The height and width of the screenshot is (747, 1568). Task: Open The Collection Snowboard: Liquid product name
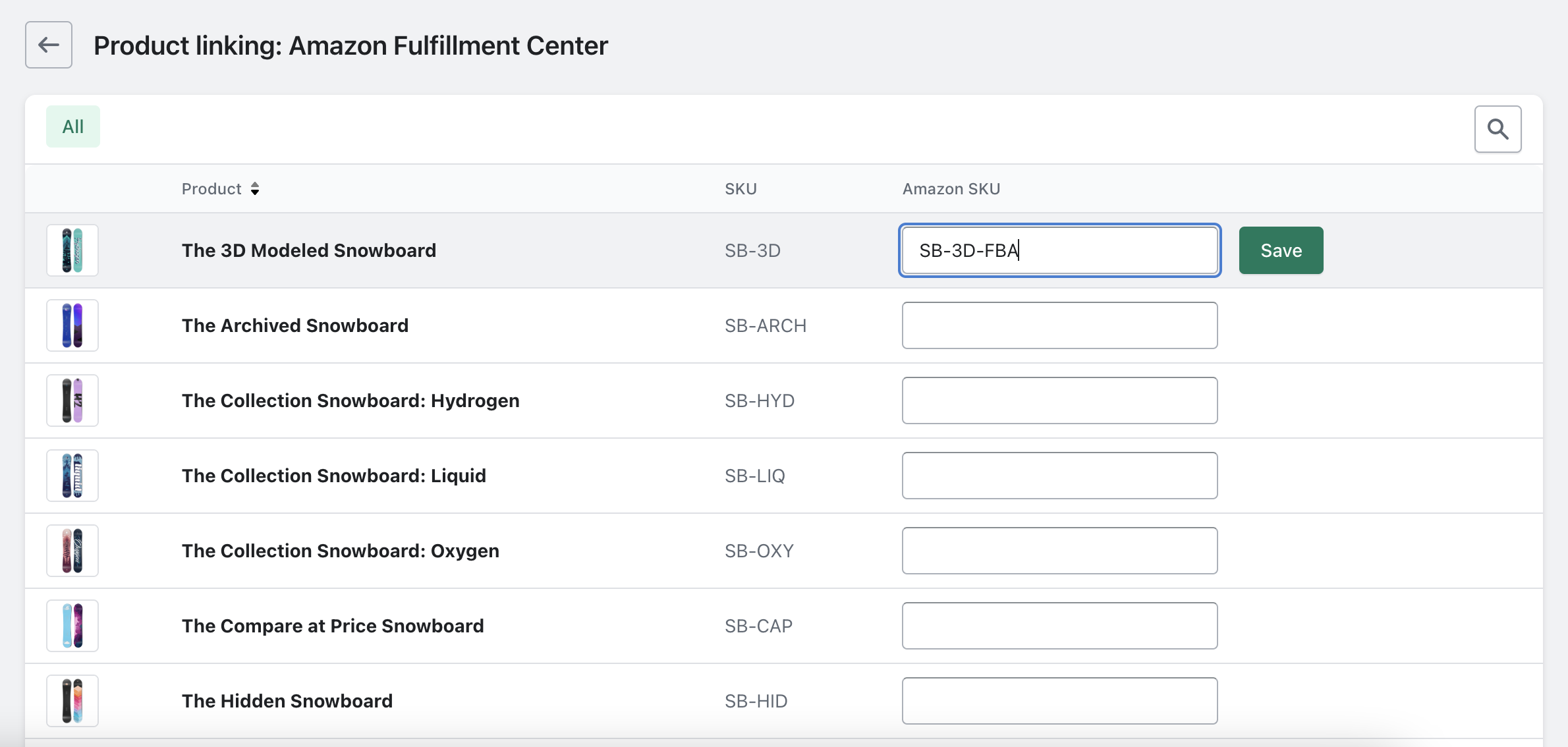(x=333, y=476)
